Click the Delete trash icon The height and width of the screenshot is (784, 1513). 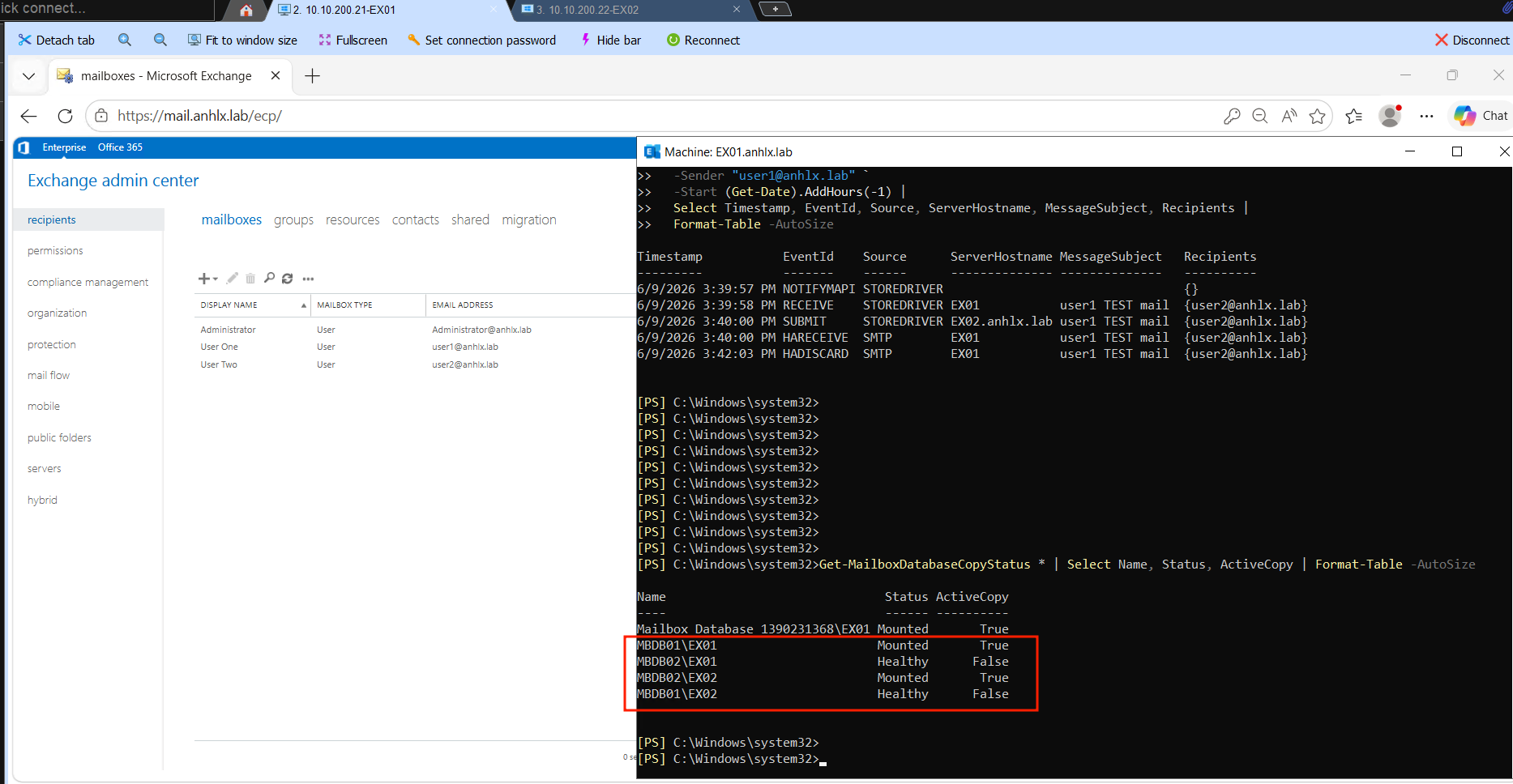point(250,278)
